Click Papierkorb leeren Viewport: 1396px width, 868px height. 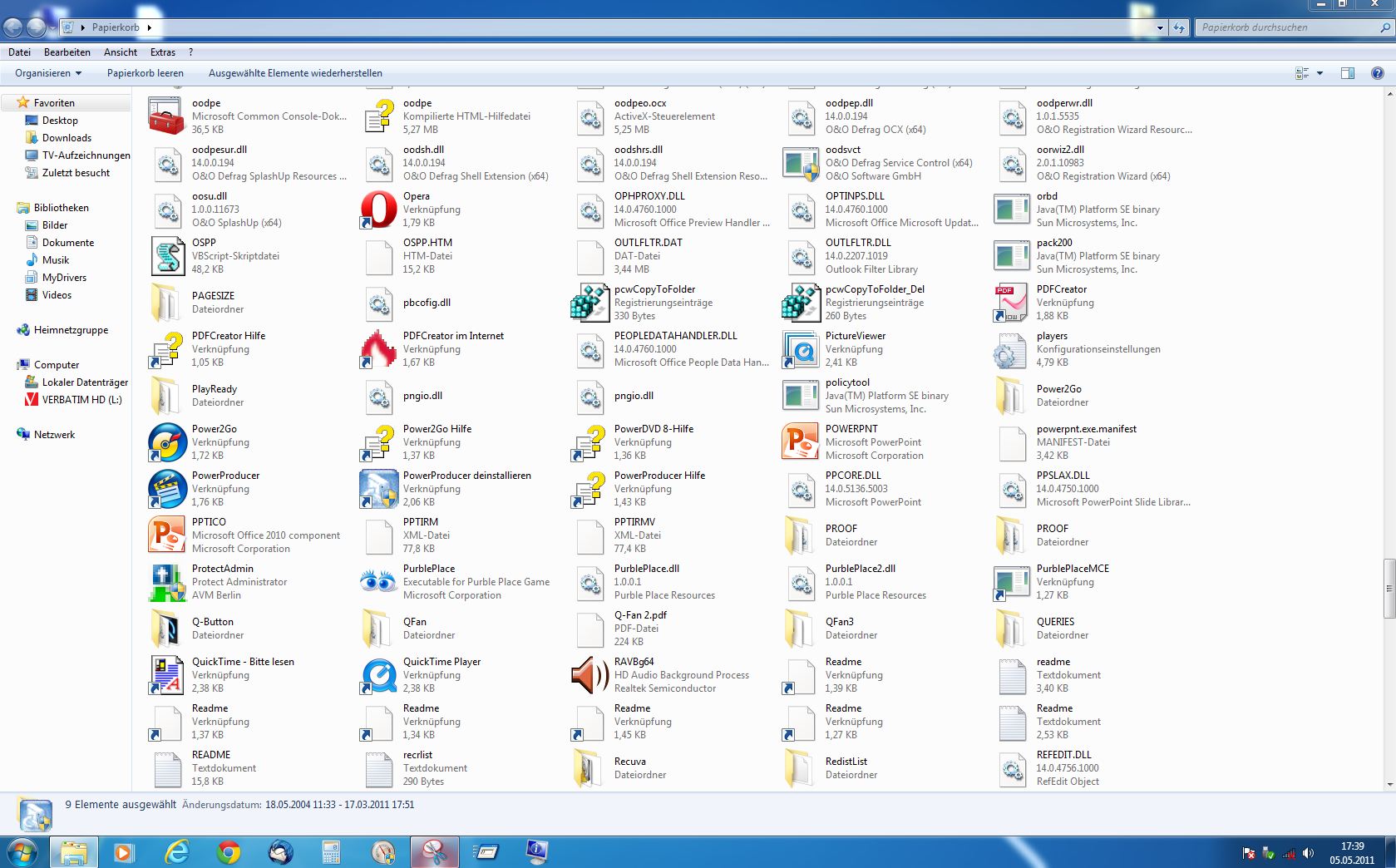146,73
